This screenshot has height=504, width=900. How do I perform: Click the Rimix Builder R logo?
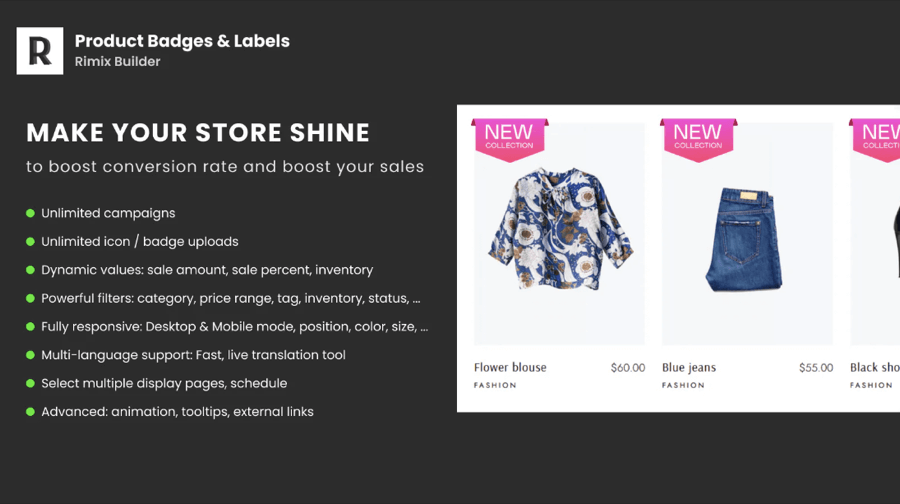40,51
